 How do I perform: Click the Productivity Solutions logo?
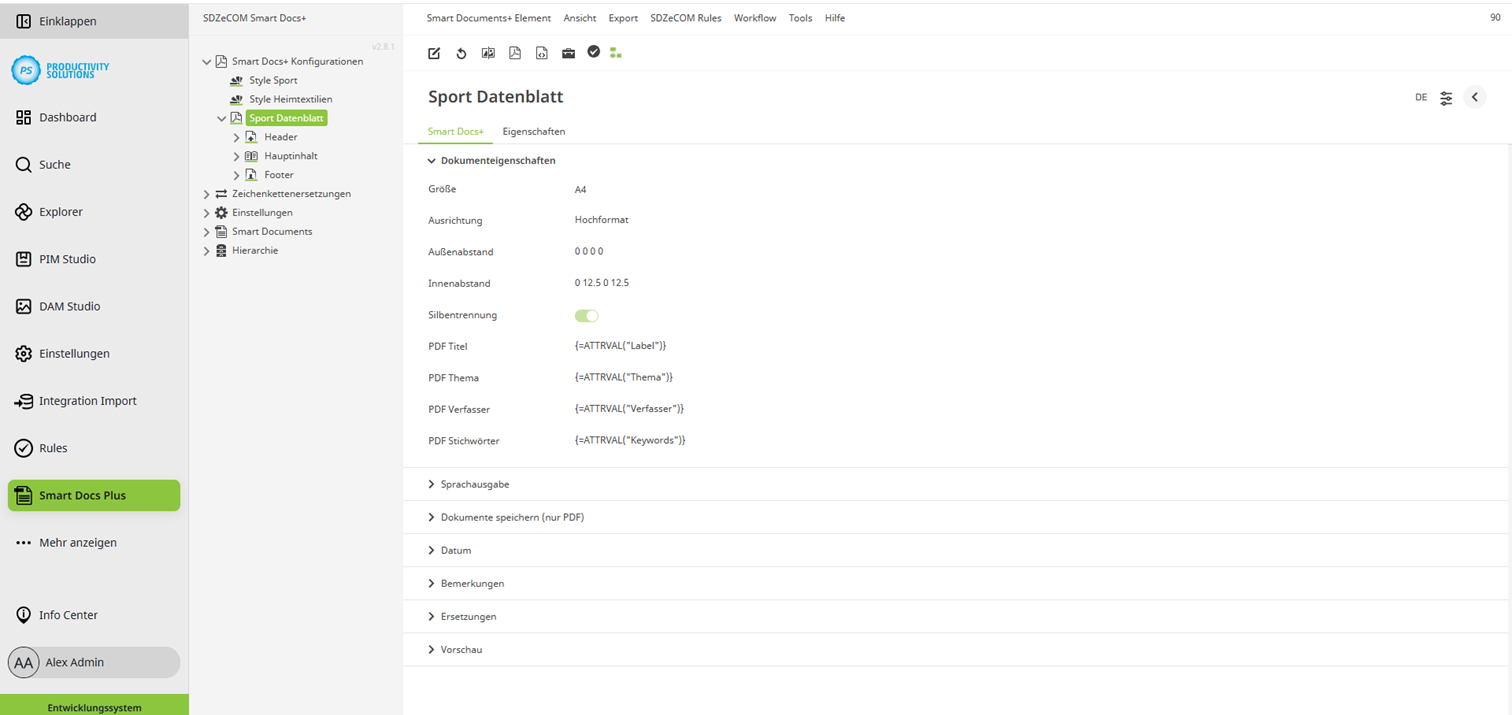coord(61,70)
